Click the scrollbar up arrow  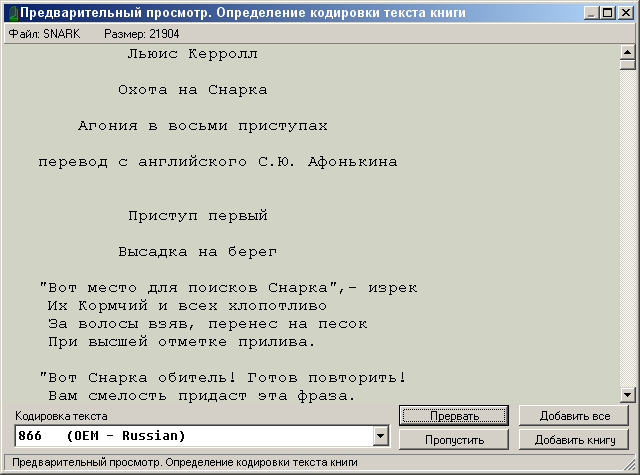point(627,52)
